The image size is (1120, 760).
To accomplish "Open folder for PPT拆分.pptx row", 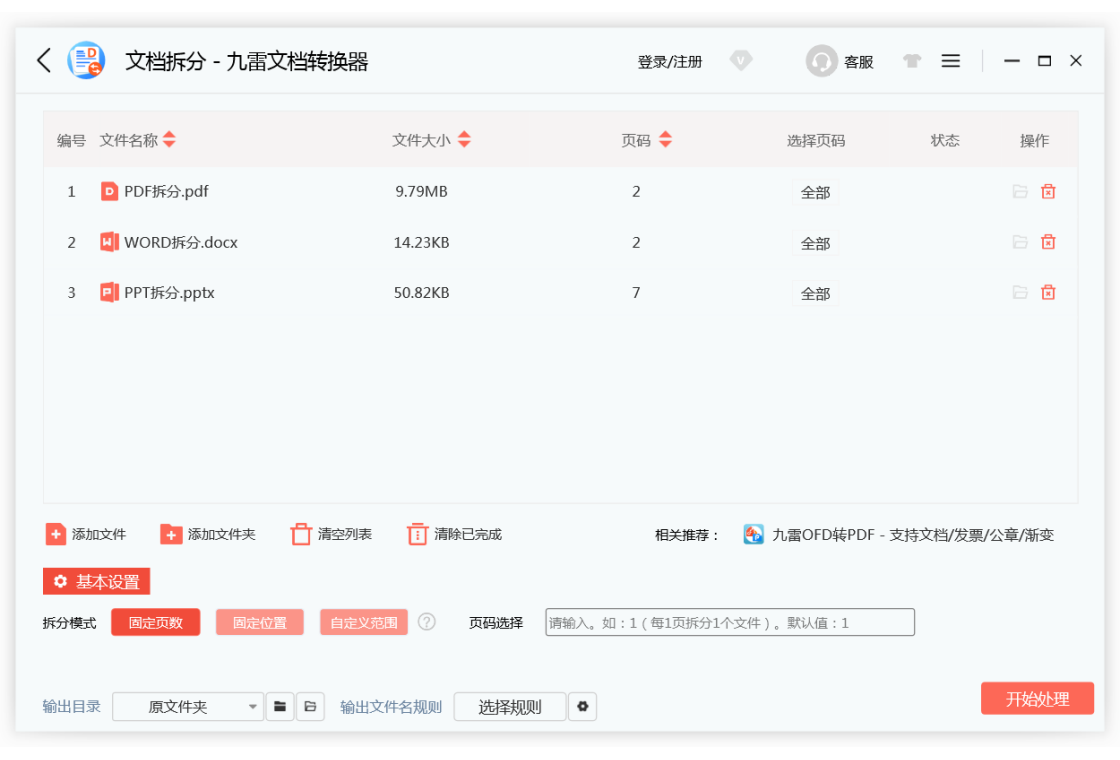I will pyautogui.click(x=1020, y=292).
